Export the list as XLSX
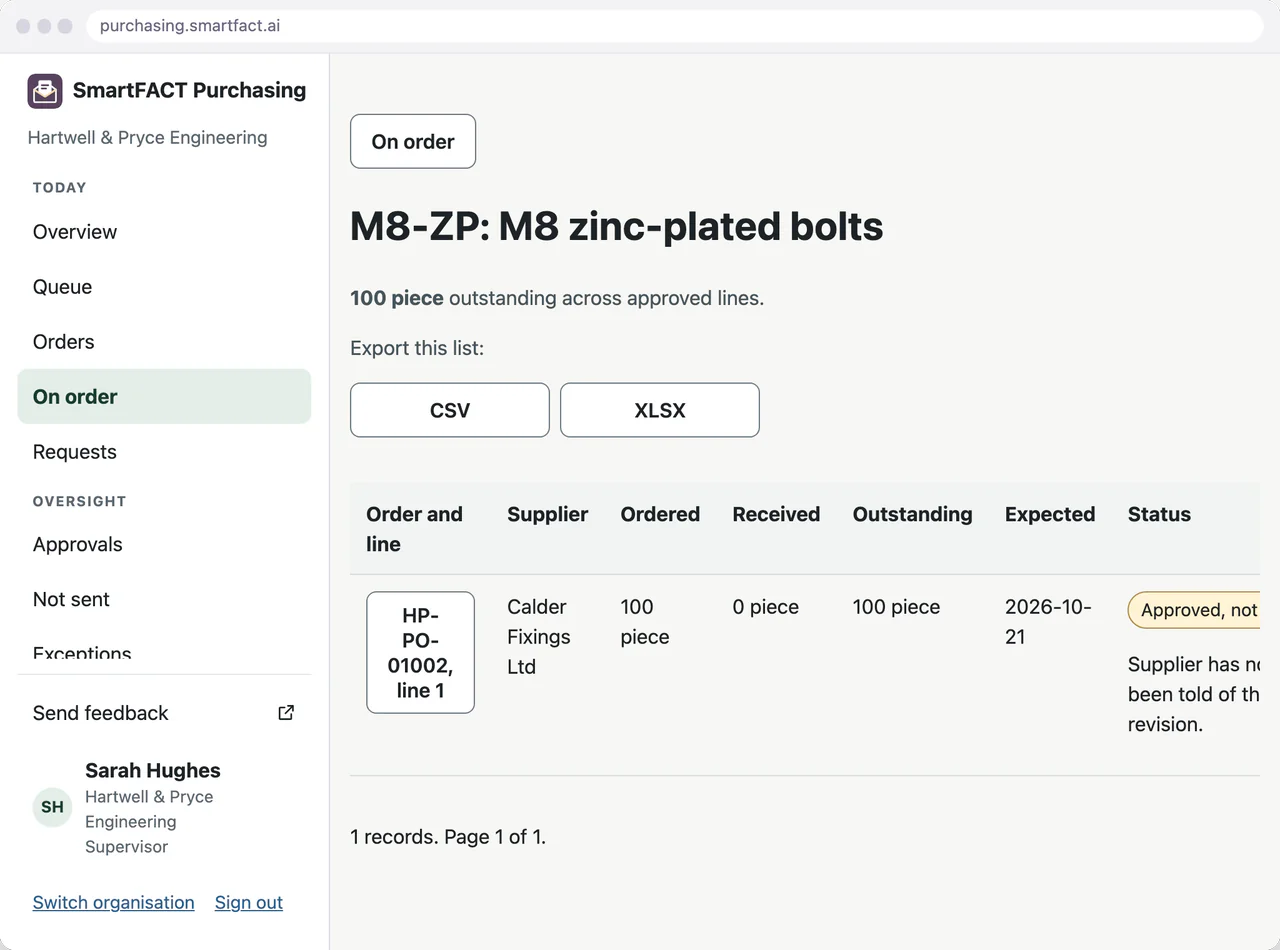This screenshot has width=1280, height=950. click(x=660, y=410)
